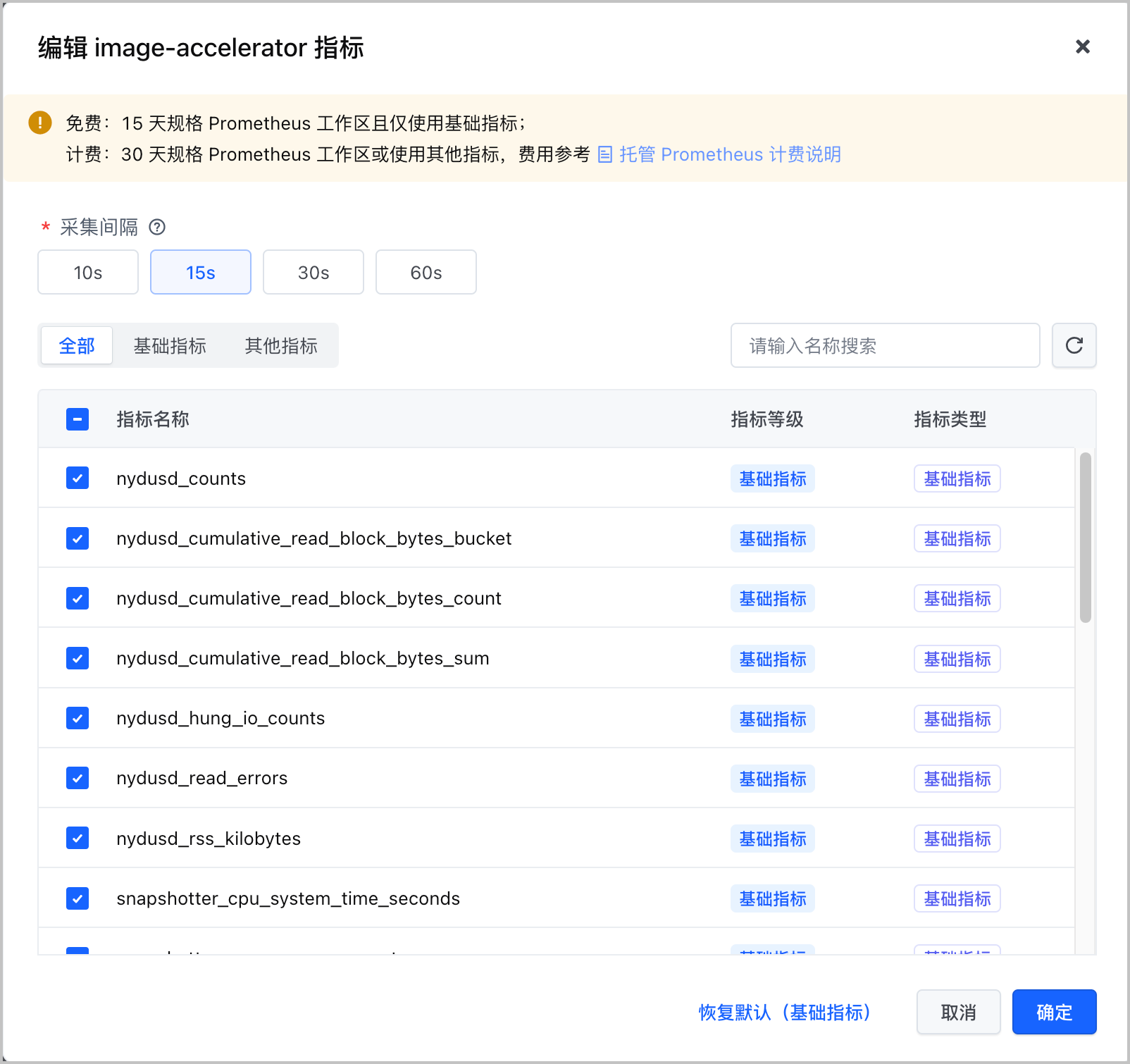Uncheck nydusd_rss_kilobytes checkbox
This screenshot has height=1064, width=1130.
77,838
